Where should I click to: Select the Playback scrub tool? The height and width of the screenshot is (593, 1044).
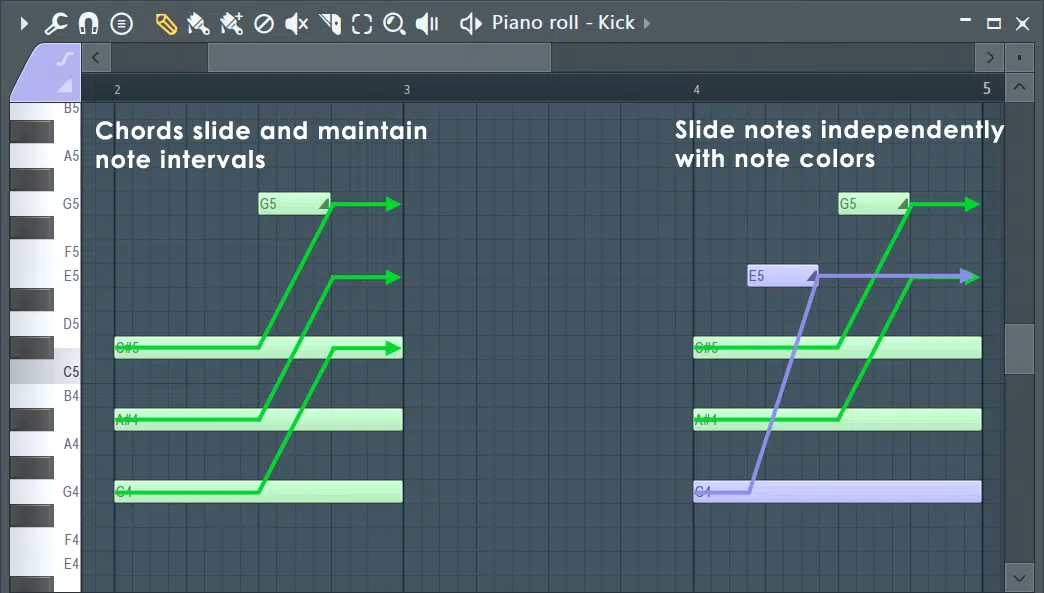[x=427, y=24]
